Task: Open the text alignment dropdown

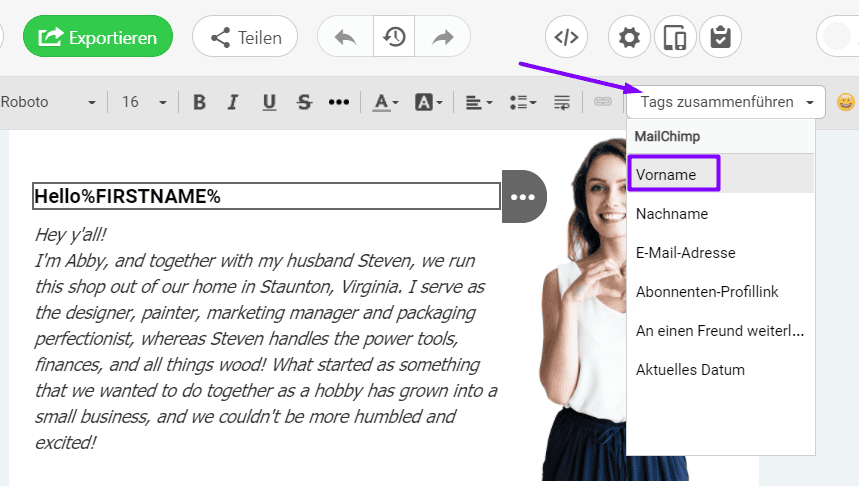Action: (x=479, y=102)
